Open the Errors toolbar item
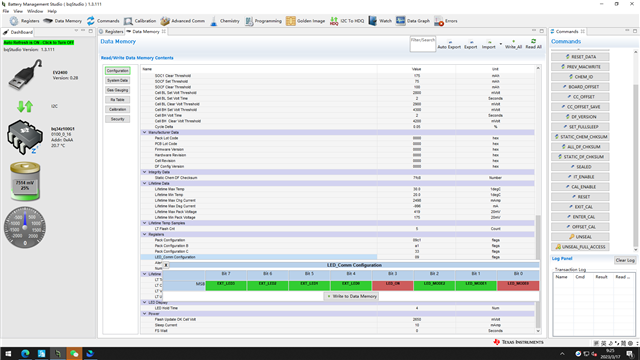The width and height of the screenshot is (640, 360). pos(446,21)
